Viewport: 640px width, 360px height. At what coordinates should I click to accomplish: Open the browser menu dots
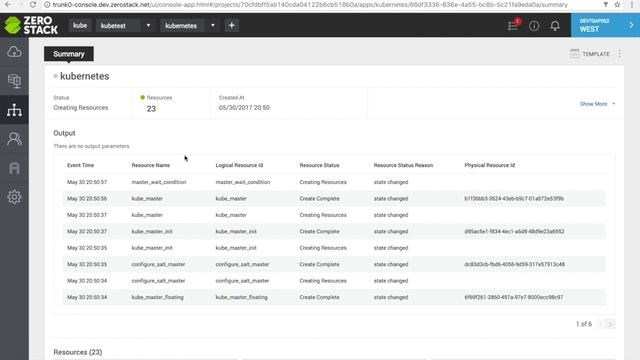pyautogui.click(x=632, y=4)
